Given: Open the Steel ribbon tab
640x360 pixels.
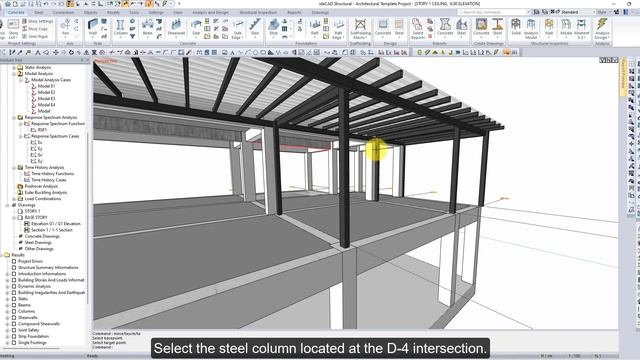Looking at the screenshot, I should point(38,13).
